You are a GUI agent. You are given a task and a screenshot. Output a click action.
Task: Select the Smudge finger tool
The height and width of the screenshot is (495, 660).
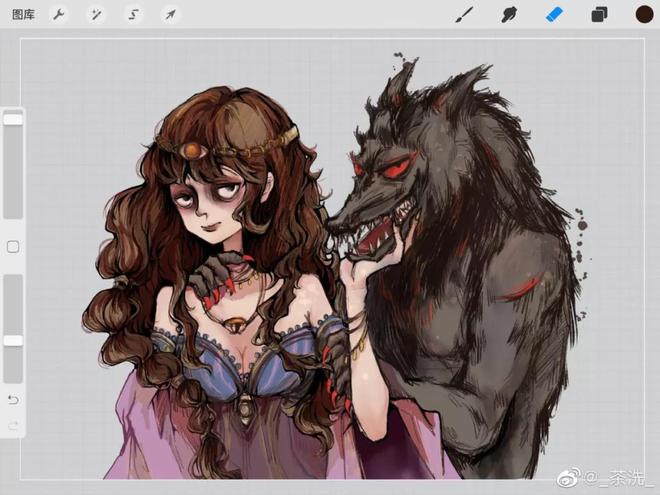pyautogui.click(x=508, y=14)
